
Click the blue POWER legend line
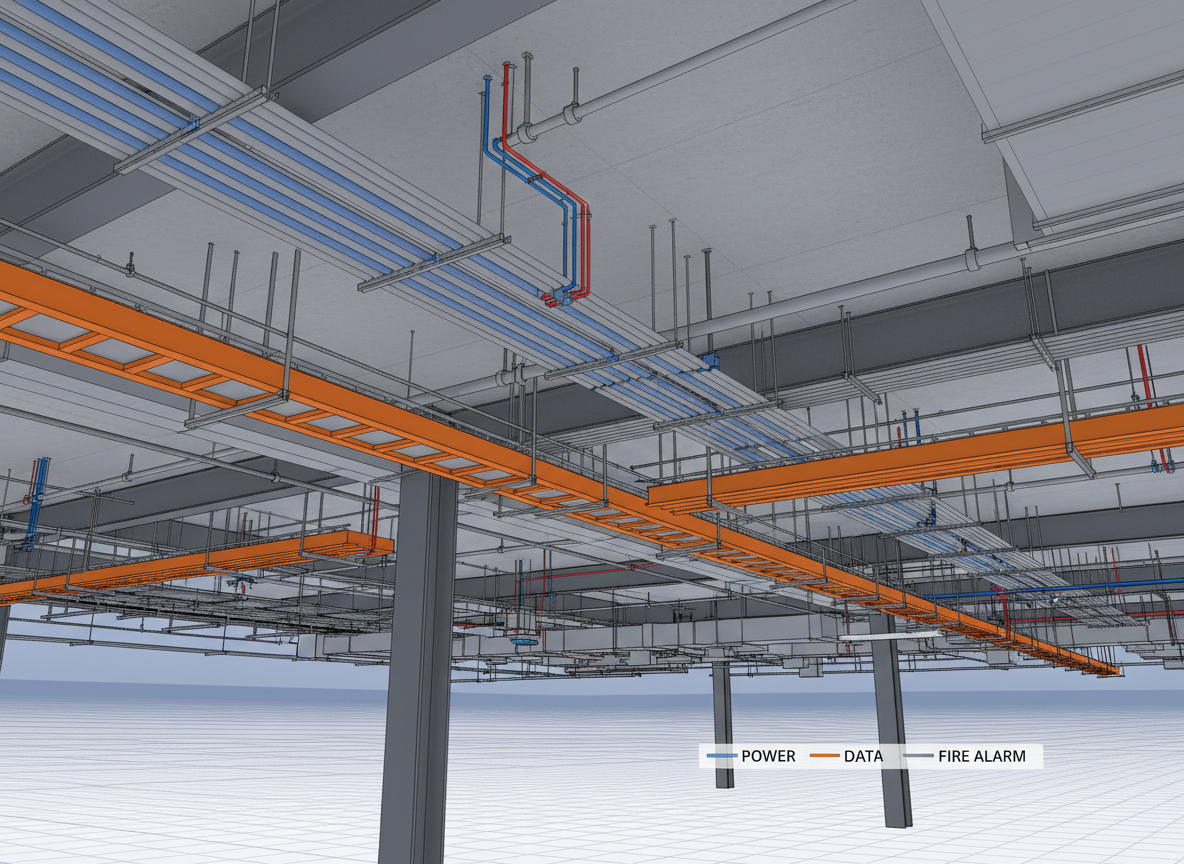click(x=721, y=756)
